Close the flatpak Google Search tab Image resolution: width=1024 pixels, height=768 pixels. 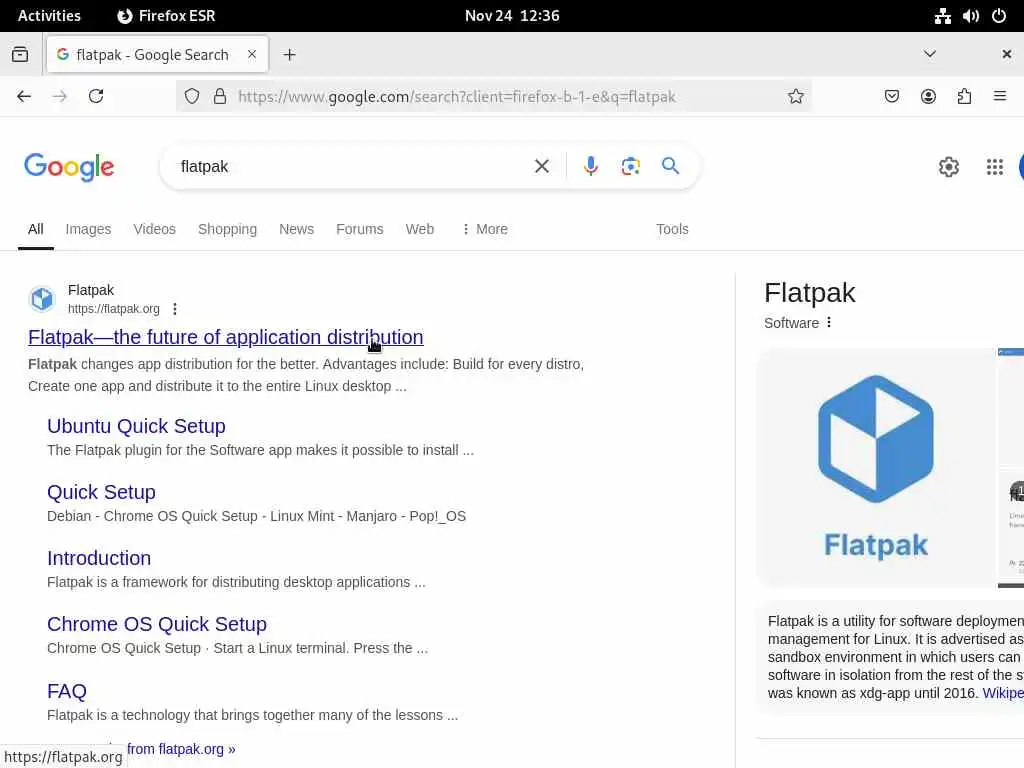[x=251, y=54]
